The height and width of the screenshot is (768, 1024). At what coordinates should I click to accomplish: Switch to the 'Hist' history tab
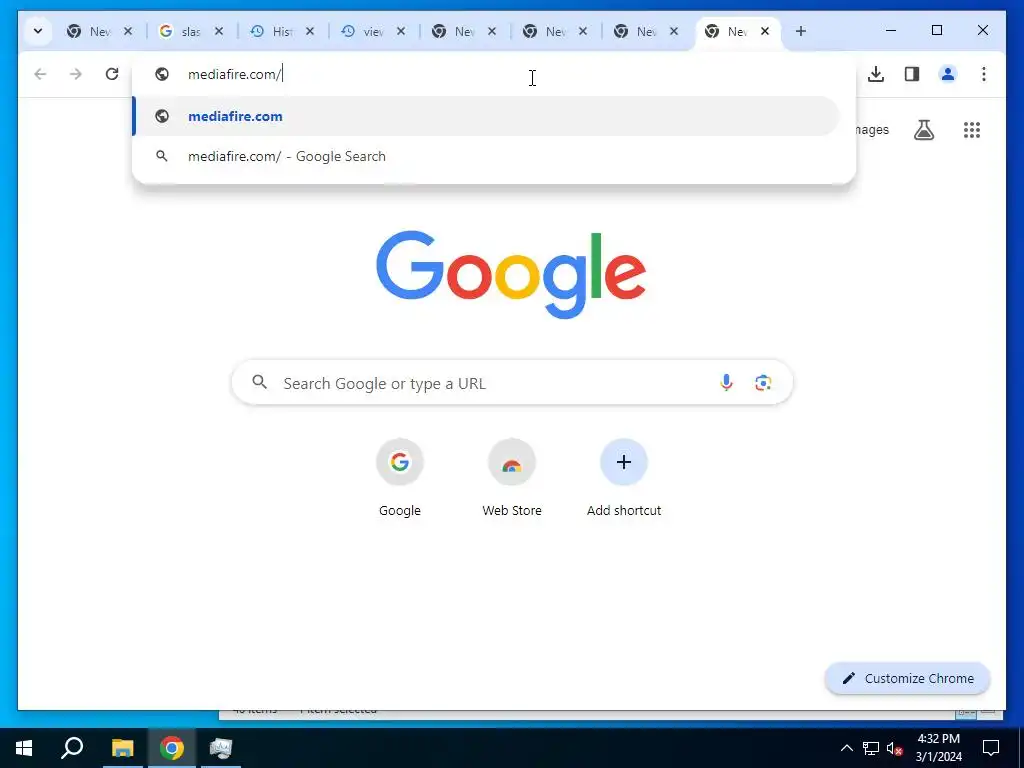[x=281, y=31]
